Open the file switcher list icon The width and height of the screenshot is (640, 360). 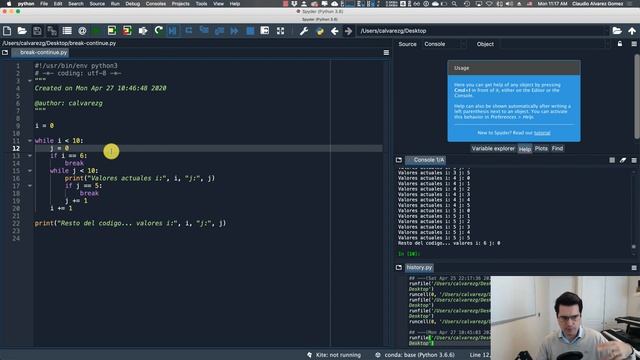67,31
